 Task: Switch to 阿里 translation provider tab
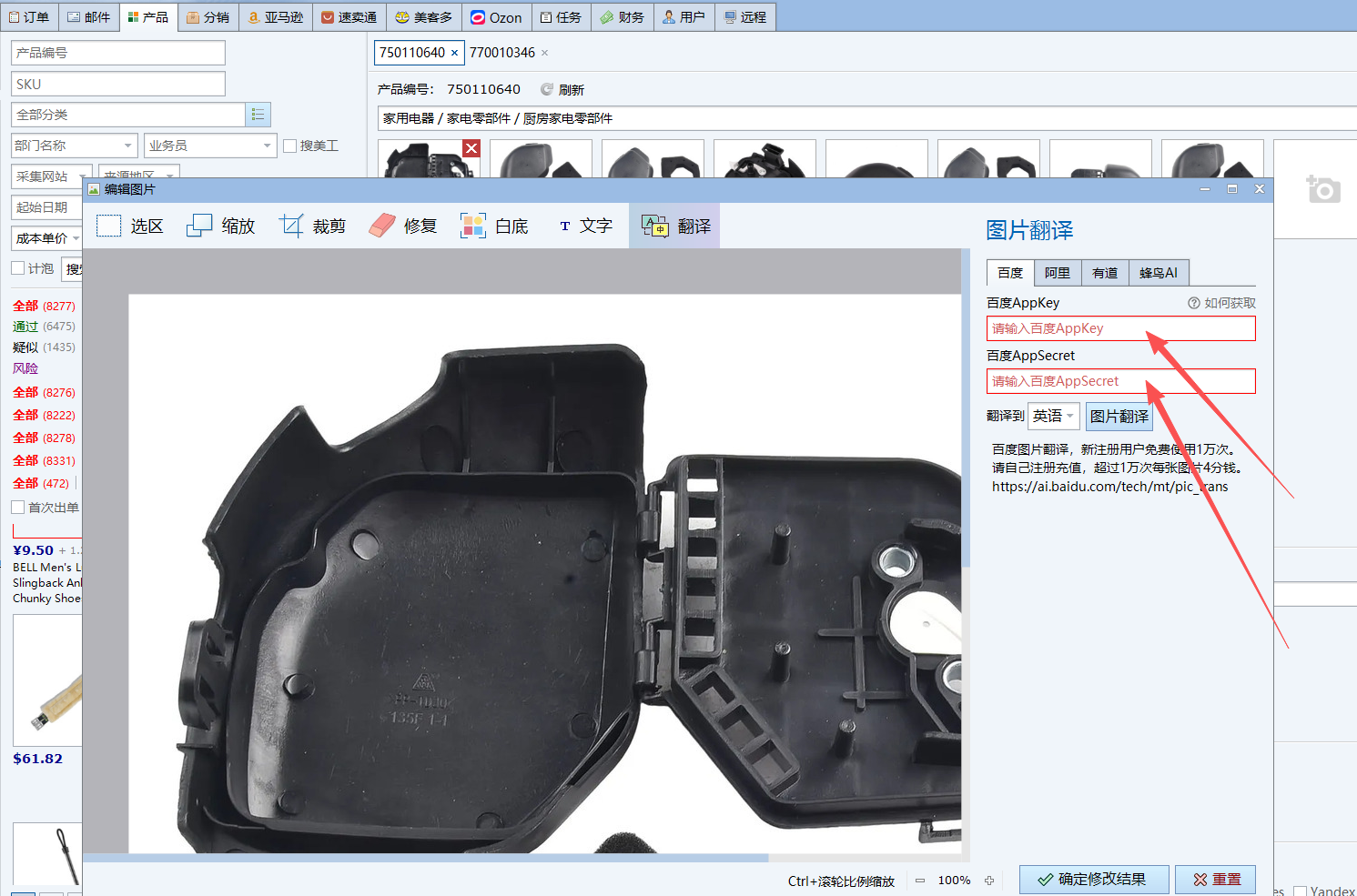click(1058, 273)
